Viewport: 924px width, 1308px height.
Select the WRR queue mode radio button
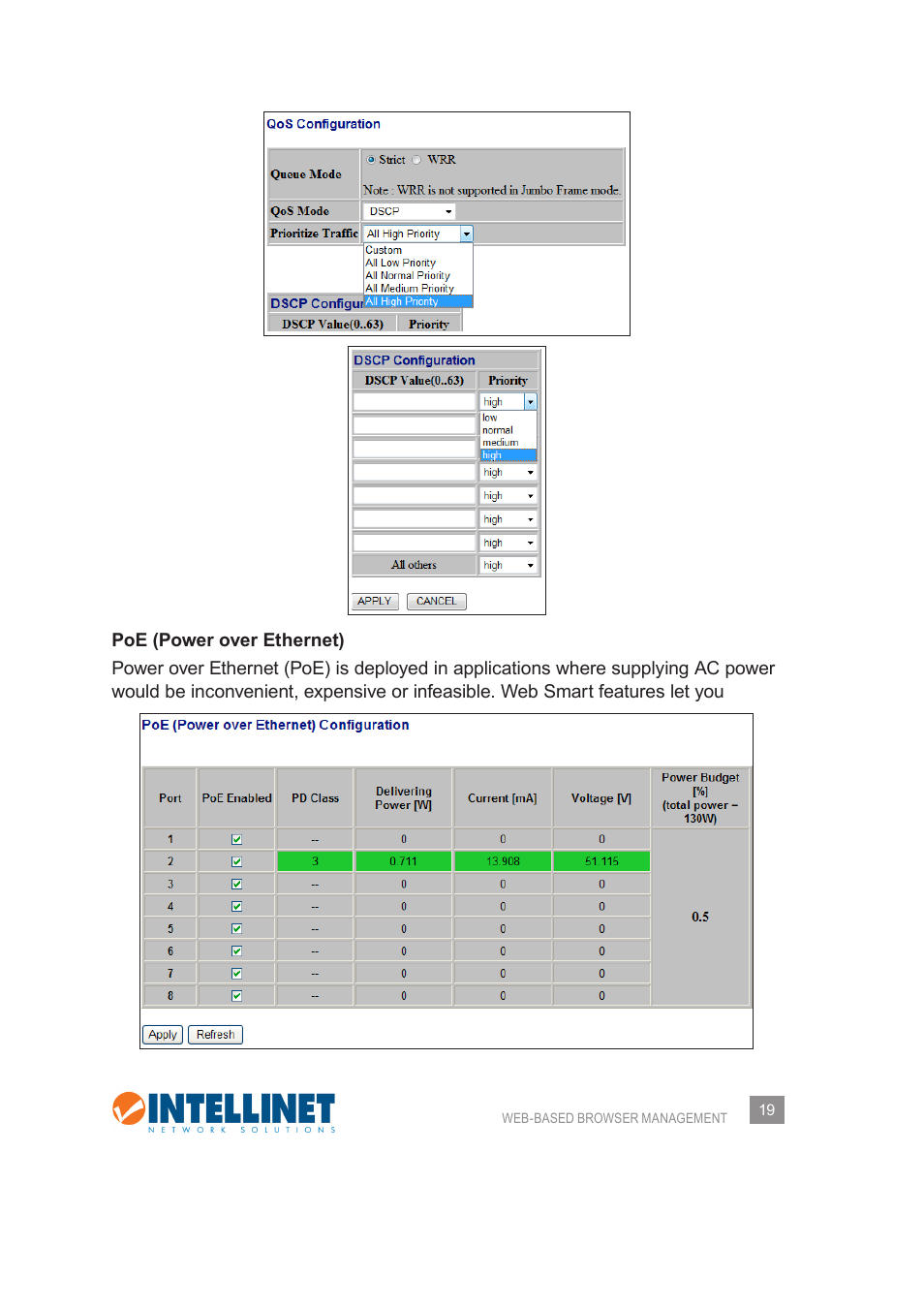click(416, 160)
